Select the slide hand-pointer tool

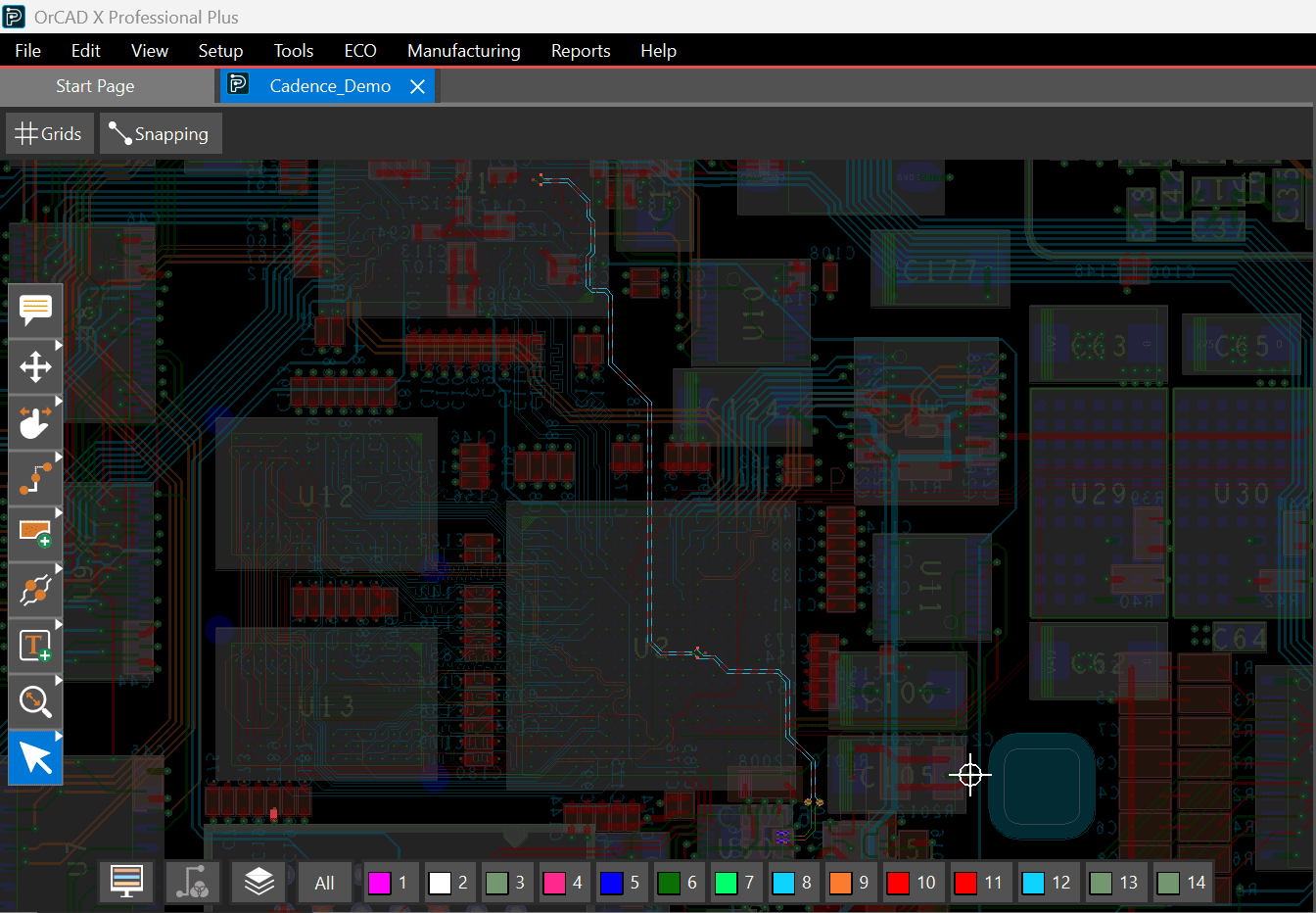click(x=35, y=423)
